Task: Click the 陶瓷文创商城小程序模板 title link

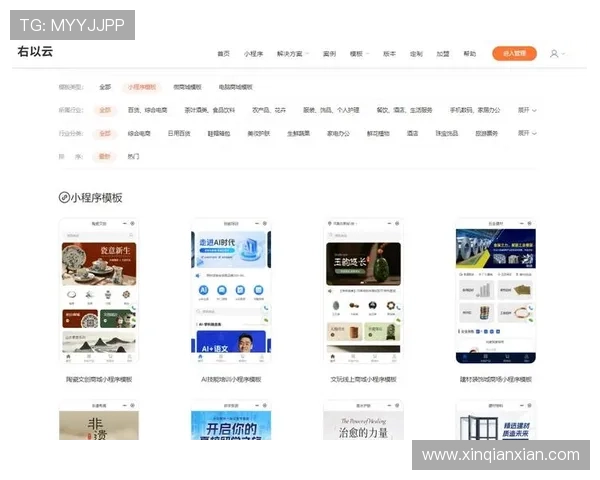Action: point(99,379)
